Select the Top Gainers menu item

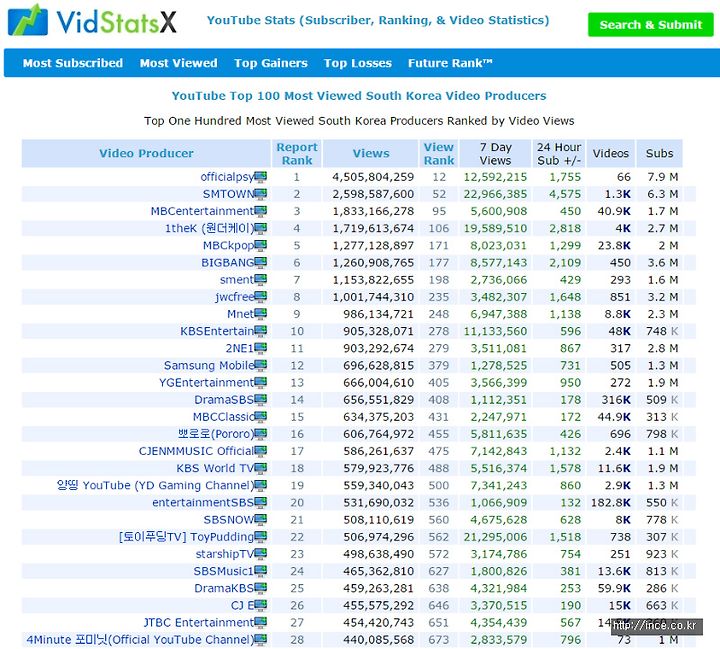pos(271,63)
